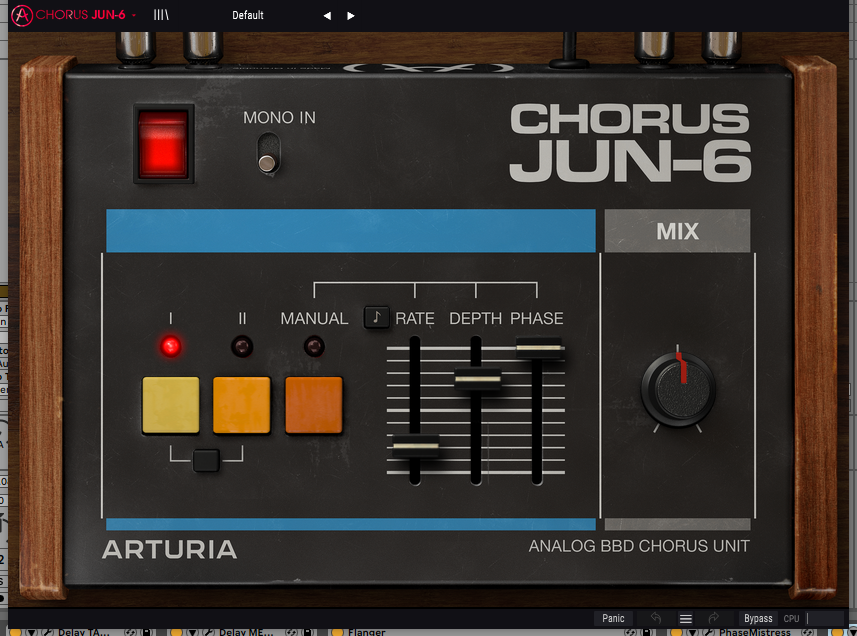Click the Rate slider handle
The height and width of the screenshot is (636, 857).
click(415, 445)
